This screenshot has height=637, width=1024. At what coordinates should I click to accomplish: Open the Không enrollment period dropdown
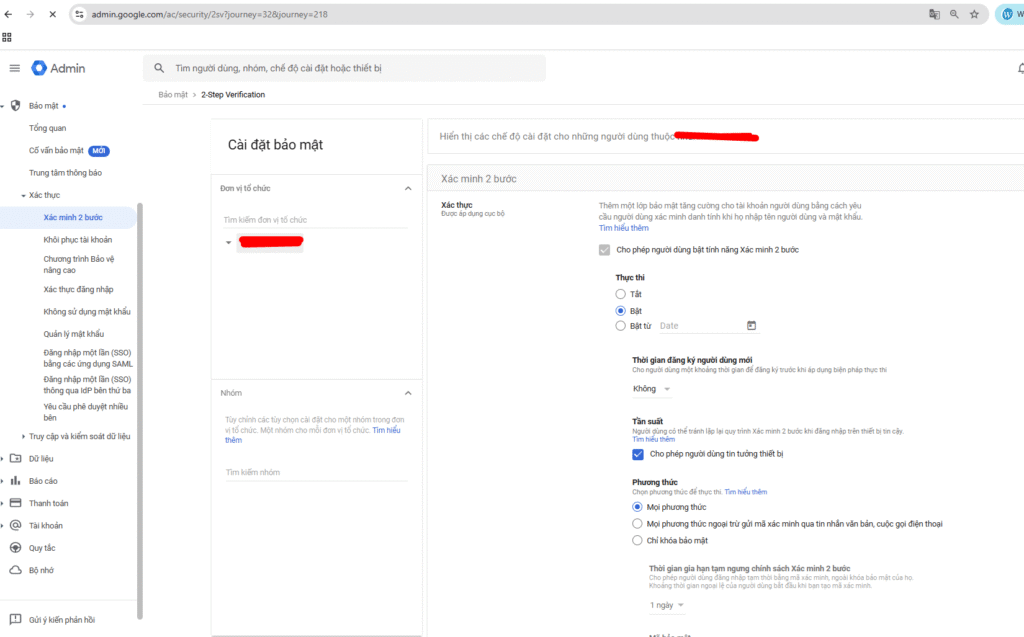click(652, 389)
